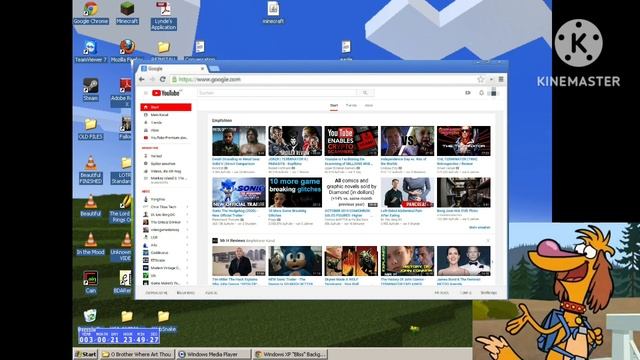This screenshot has height=360, width=640.
Task: Click the YouTube search magnifier button
Action: tap(365, 93)
